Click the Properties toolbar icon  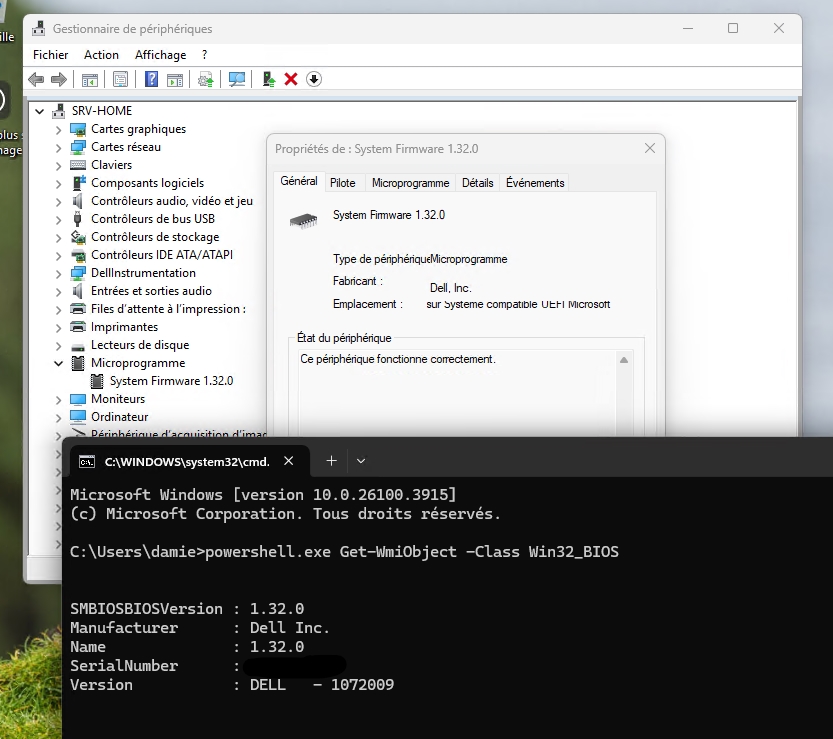(120, 79)
